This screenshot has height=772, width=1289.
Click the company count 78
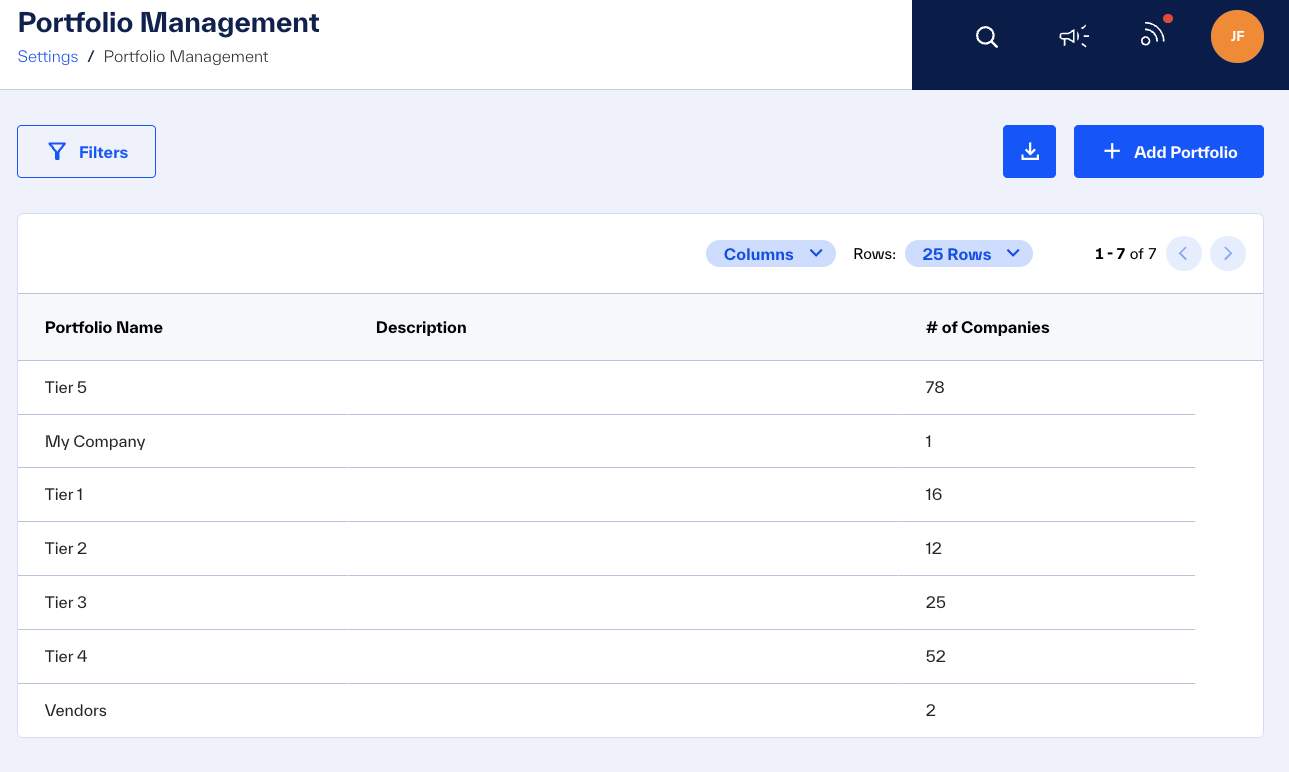point(935,388)
